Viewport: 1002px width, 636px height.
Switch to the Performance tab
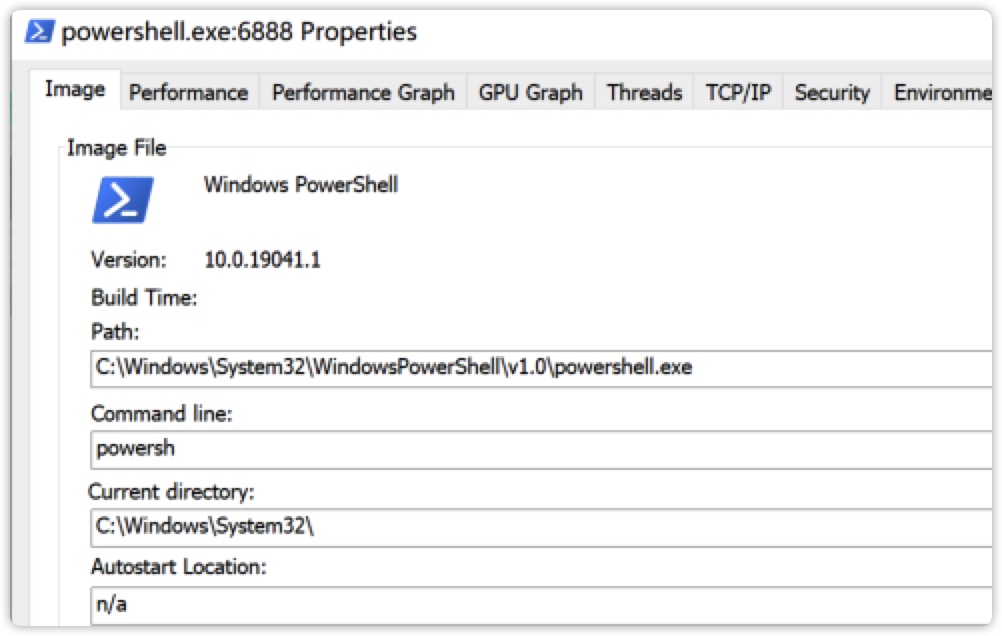pos(189,93)
